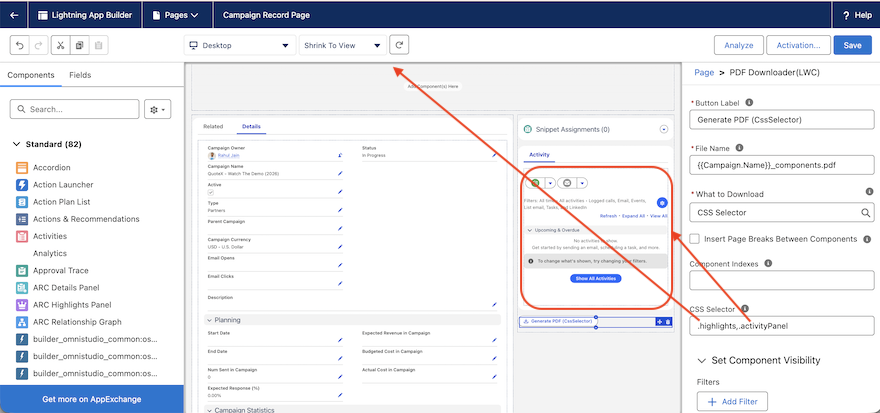Click the component Search field
This screenshot has height=413, width=880.
tap(74, 109)
